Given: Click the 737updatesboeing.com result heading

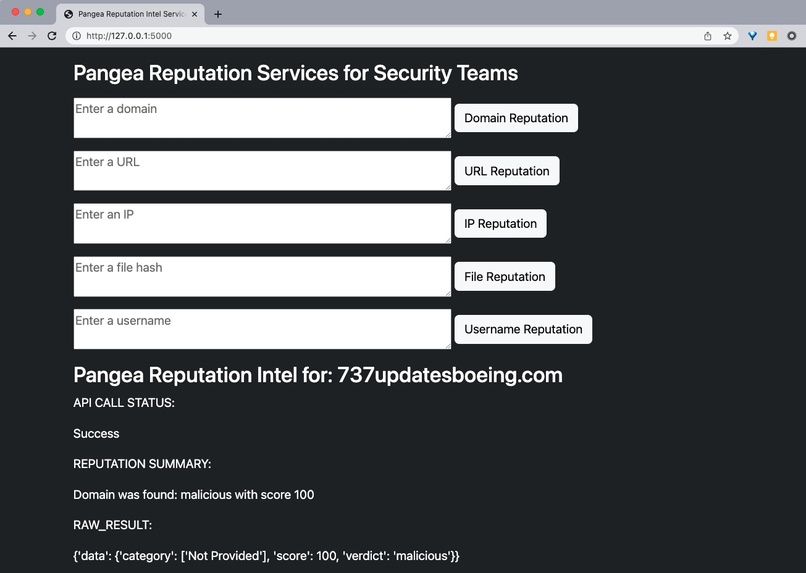Looking at the screenshot, I should click(x=318, y=375).
